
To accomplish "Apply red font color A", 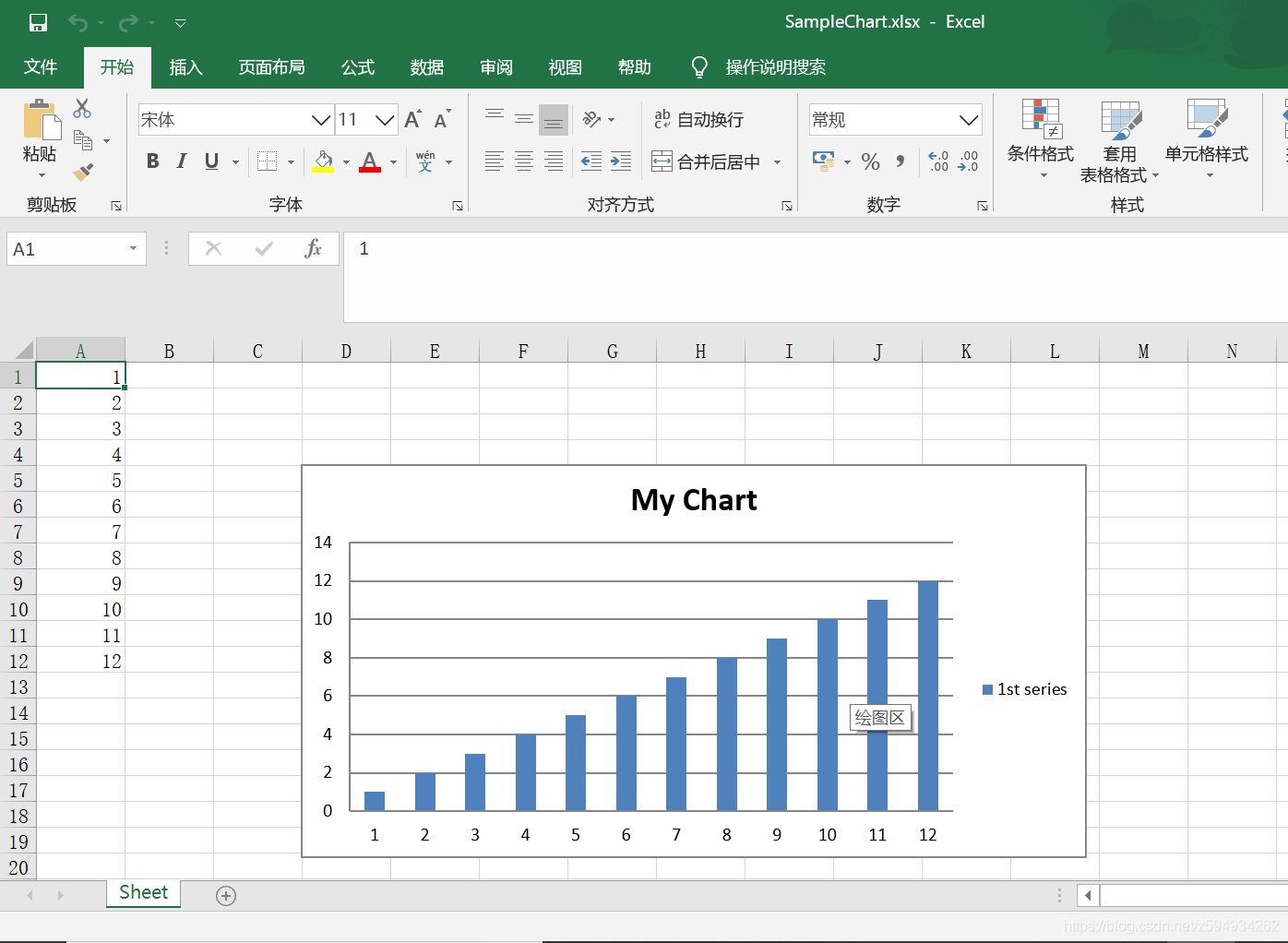I will click(370, 161).
